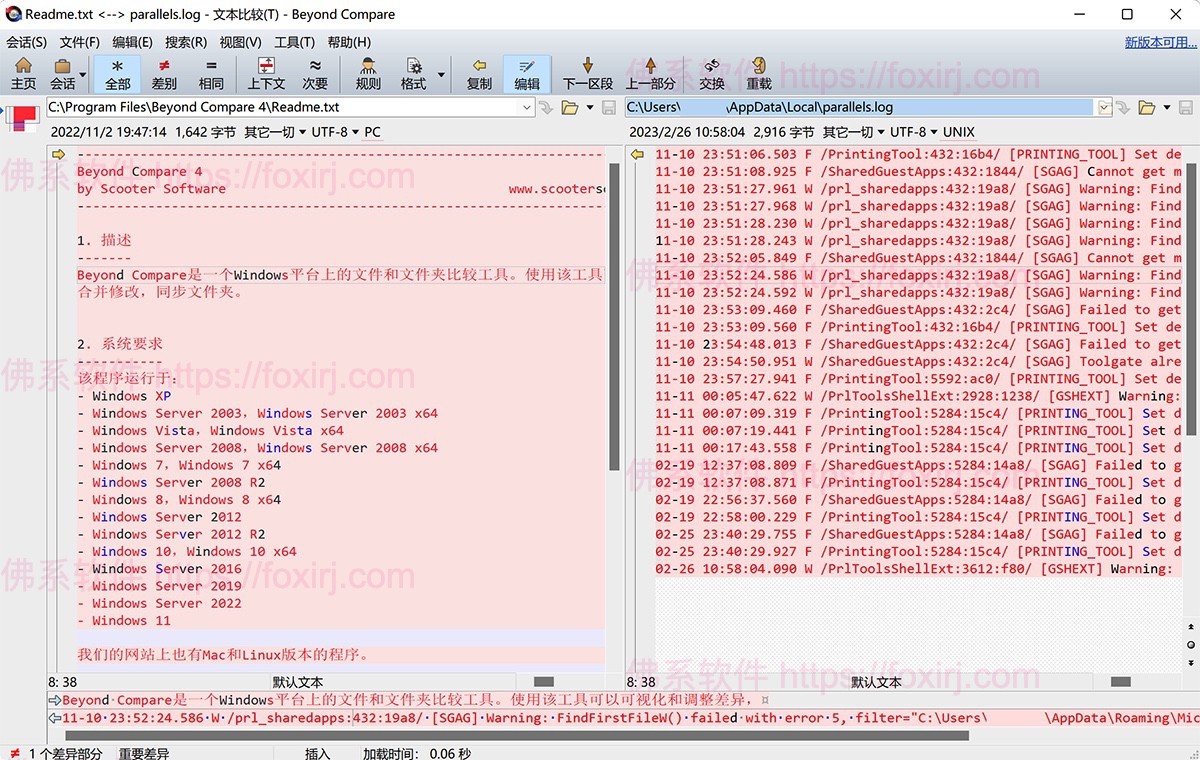Screen dimensions: 1200x760
Task: Click the 重载 (Reload) toolbar icon
Action: click(757, 74)
